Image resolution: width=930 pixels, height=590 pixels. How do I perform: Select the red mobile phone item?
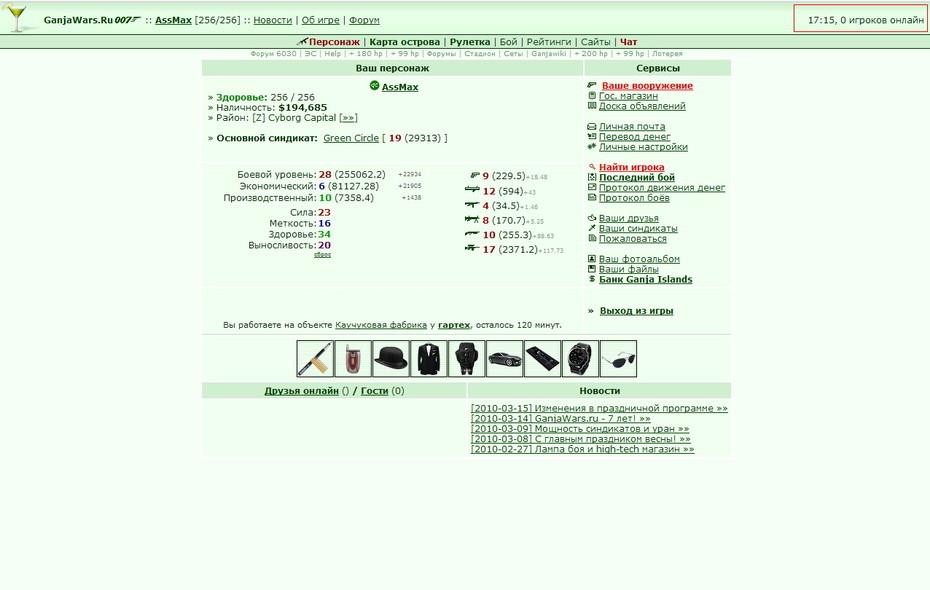tap(353, 358)
